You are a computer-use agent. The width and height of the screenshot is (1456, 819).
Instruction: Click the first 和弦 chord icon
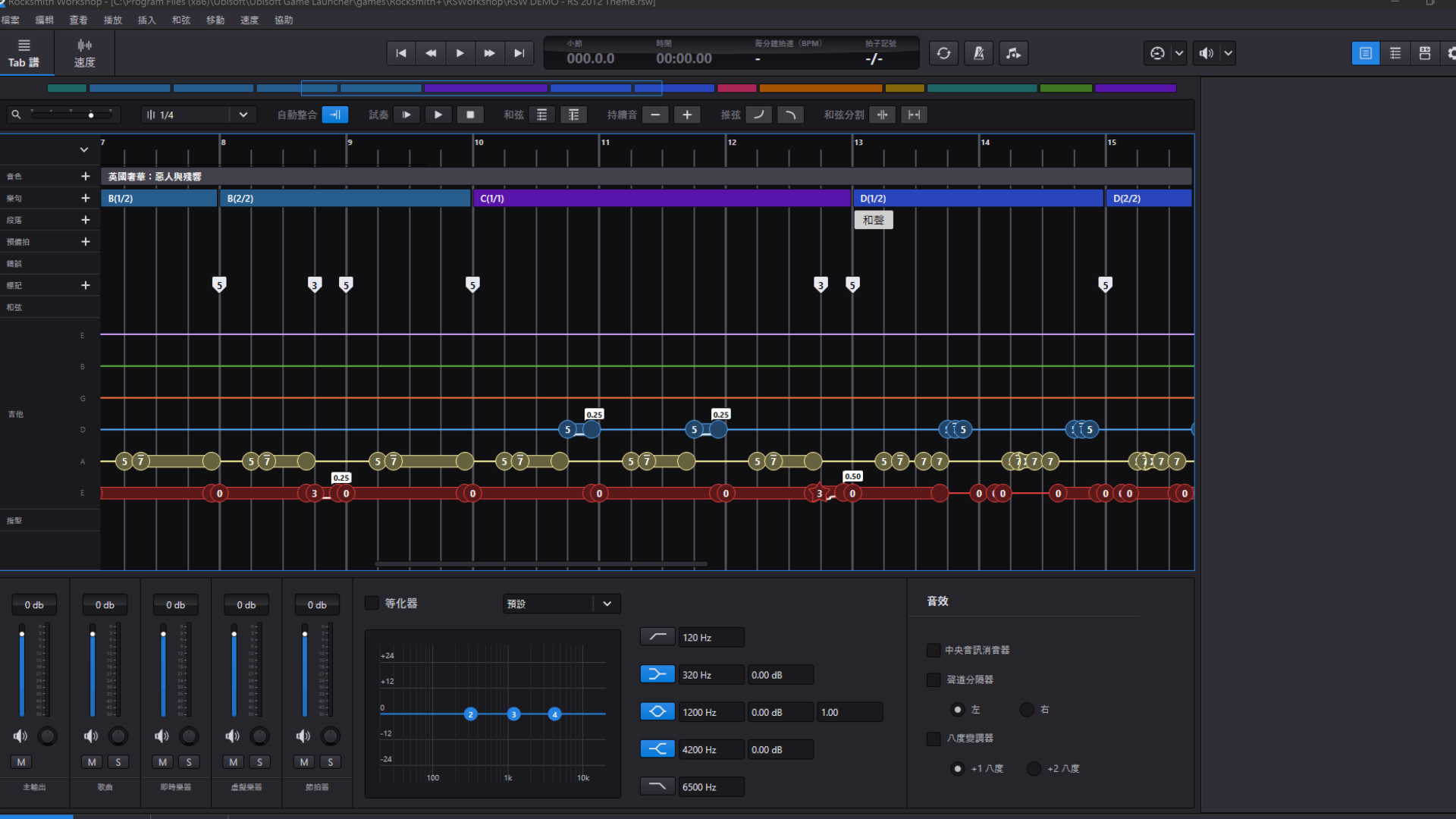541,115
